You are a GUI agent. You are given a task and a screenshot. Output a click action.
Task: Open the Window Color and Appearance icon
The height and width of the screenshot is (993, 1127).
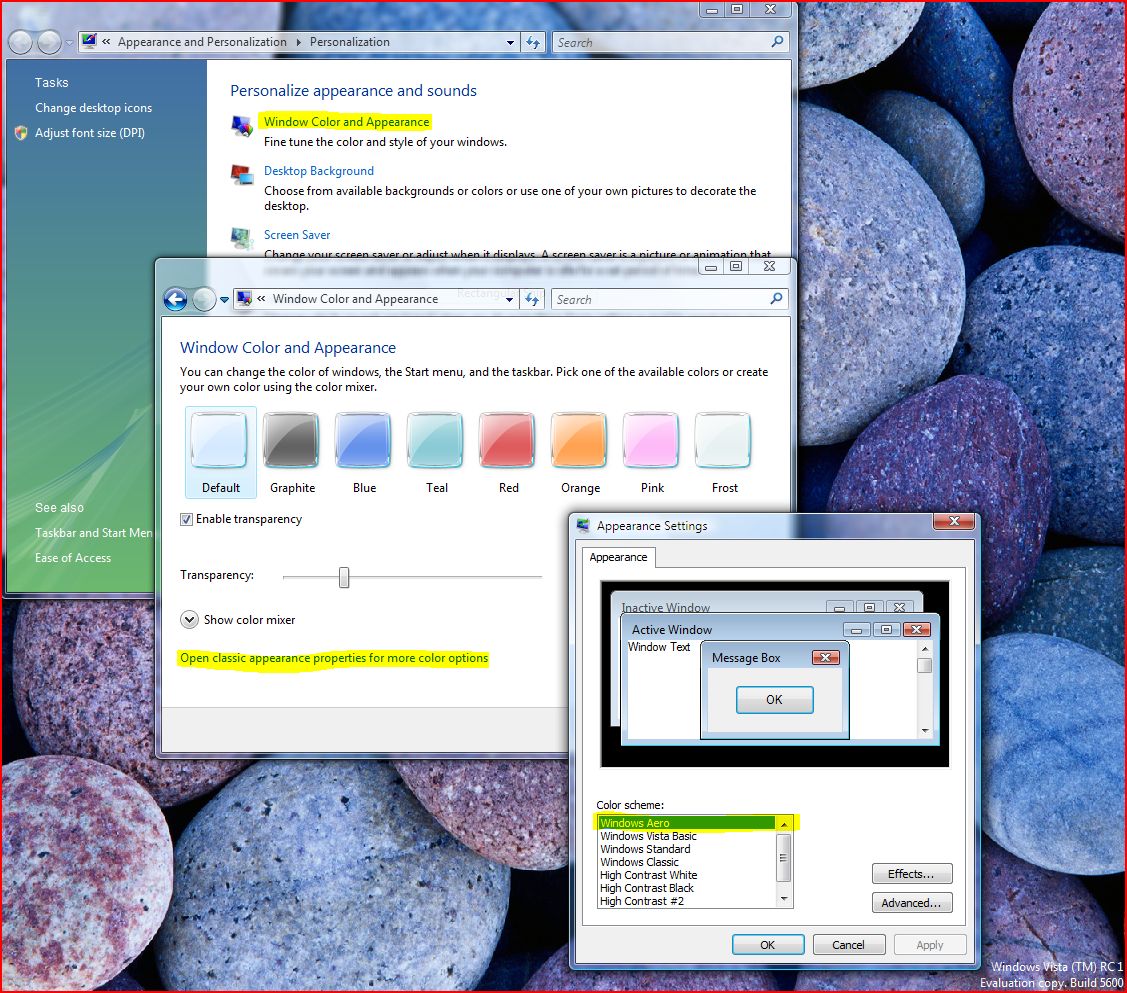coord(242,126)
